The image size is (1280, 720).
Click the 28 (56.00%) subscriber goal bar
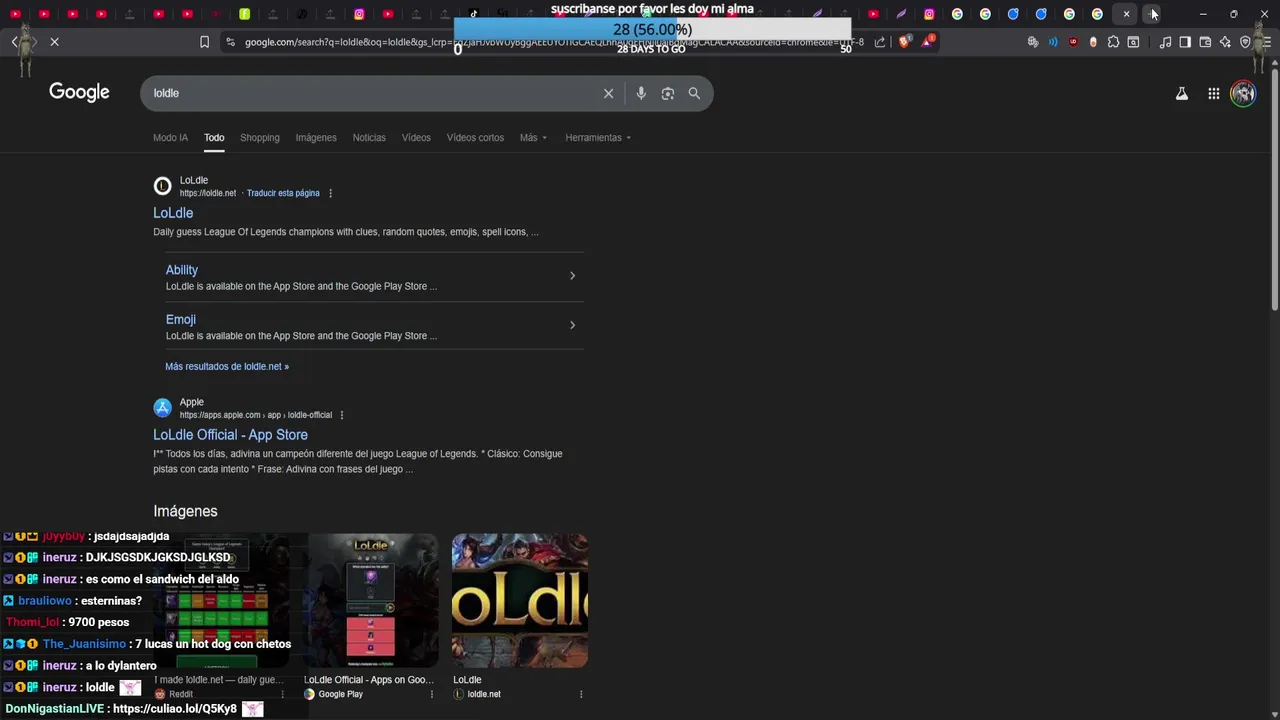click(x=652, y=29)
